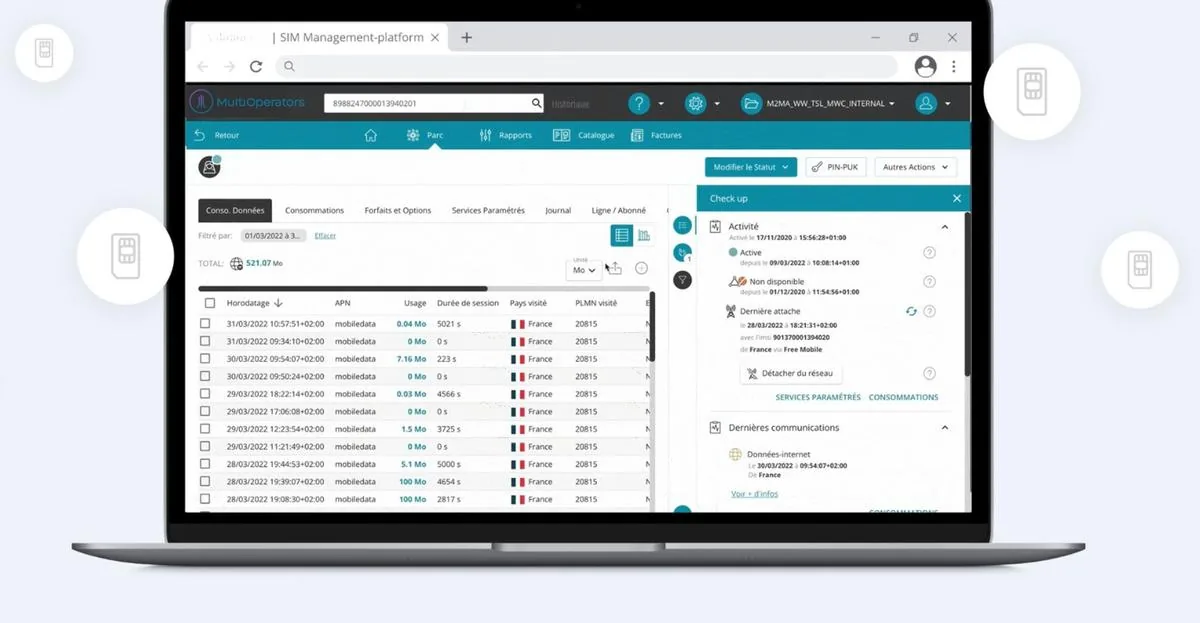Go to home via house icon

370,135
